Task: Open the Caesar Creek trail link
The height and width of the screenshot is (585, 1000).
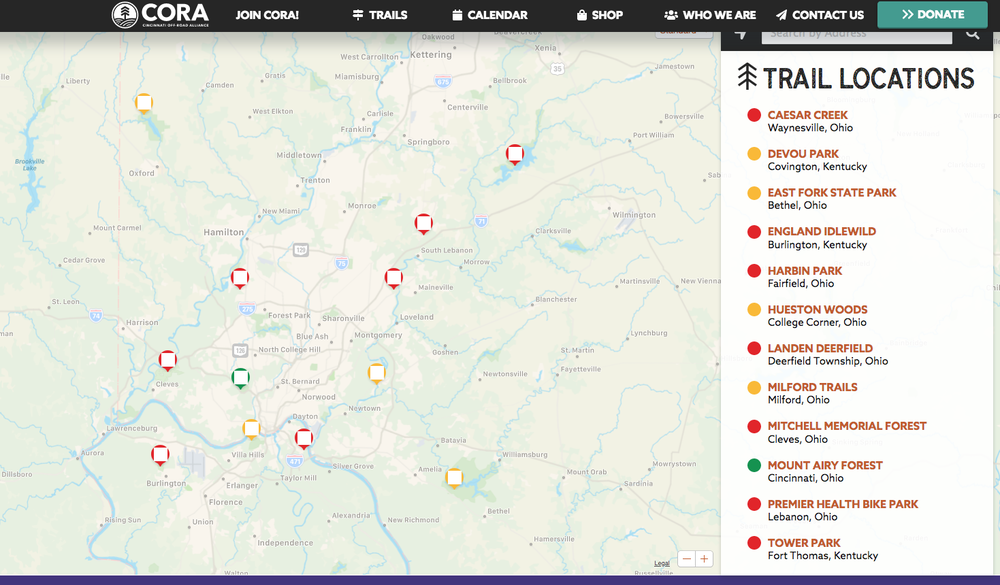Action: (x=807, y=115)
